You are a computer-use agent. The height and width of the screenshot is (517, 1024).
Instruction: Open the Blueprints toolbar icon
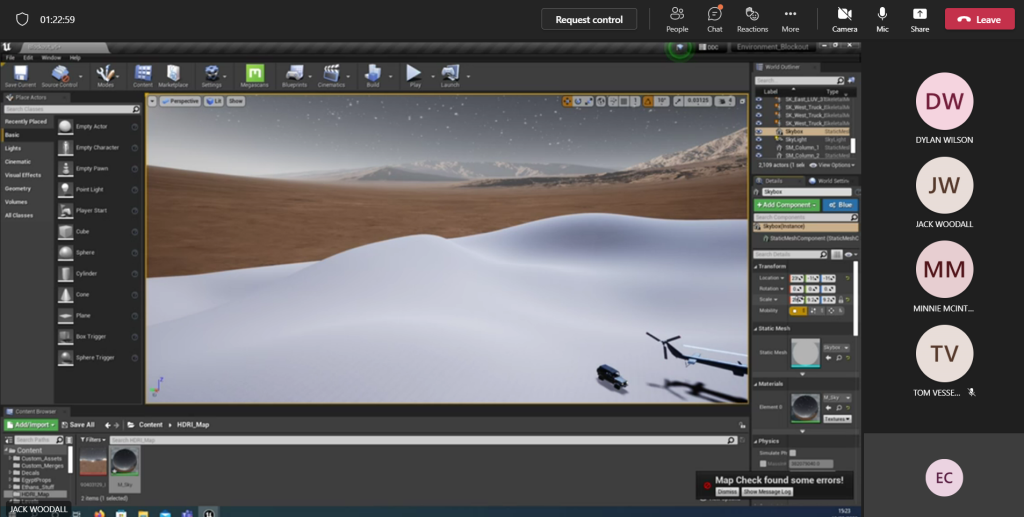(x=294, y=76)
